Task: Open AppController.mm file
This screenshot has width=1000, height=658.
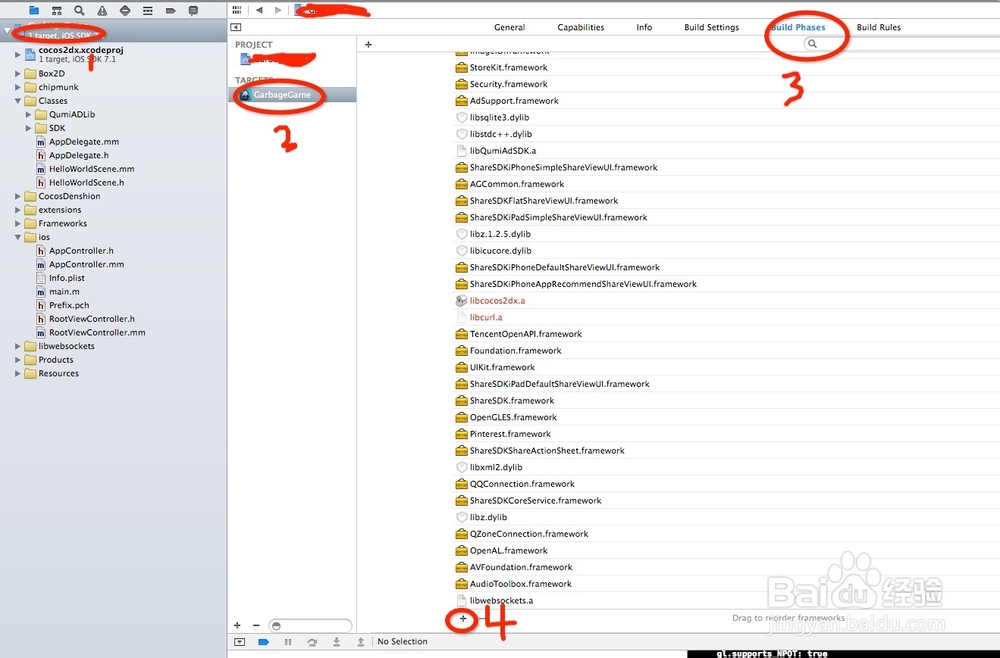Action: tap(87, 264)
